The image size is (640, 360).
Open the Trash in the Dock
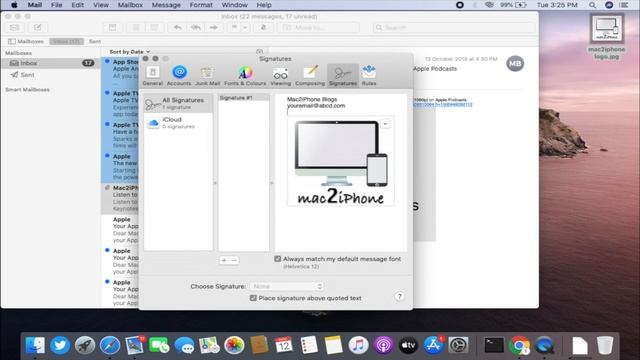(604, 345)
